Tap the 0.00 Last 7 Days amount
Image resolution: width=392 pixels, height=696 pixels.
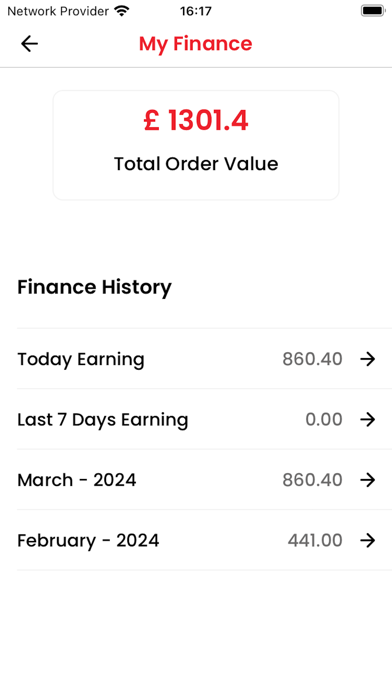click(x=324, y=419)
